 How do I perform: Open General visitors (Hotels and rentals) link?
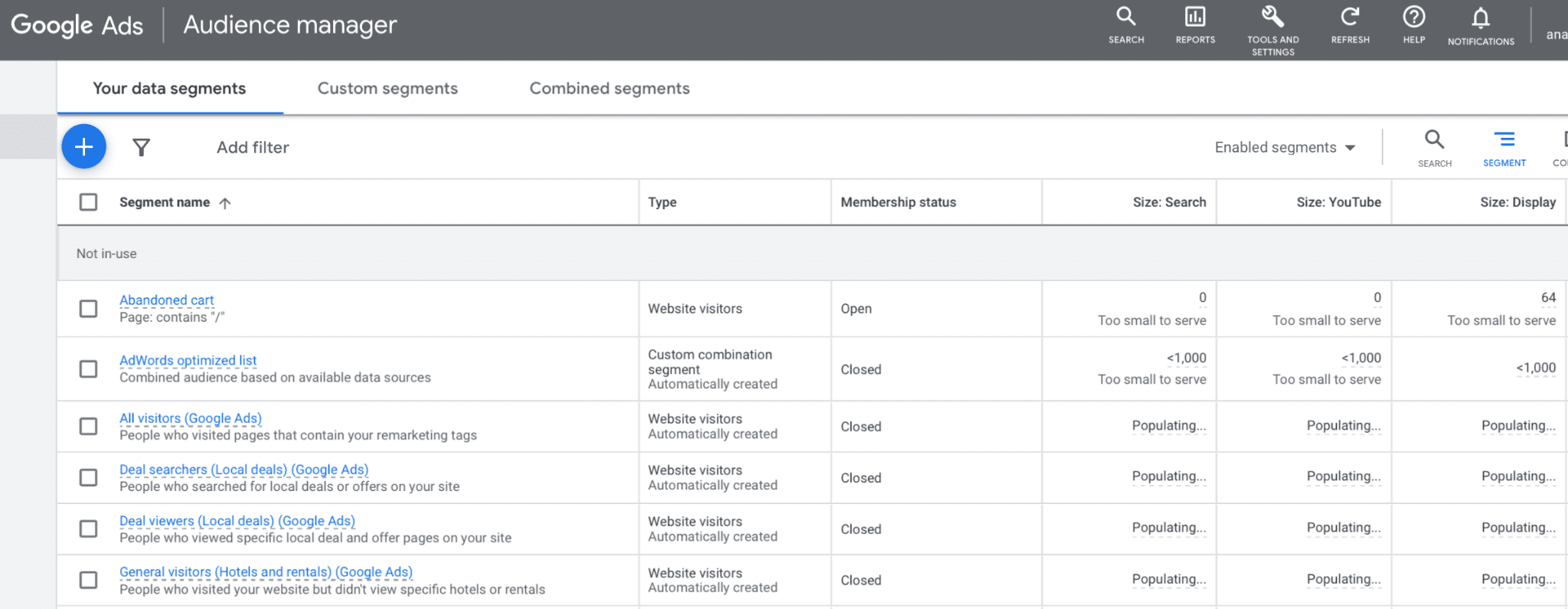pos(266,572)
